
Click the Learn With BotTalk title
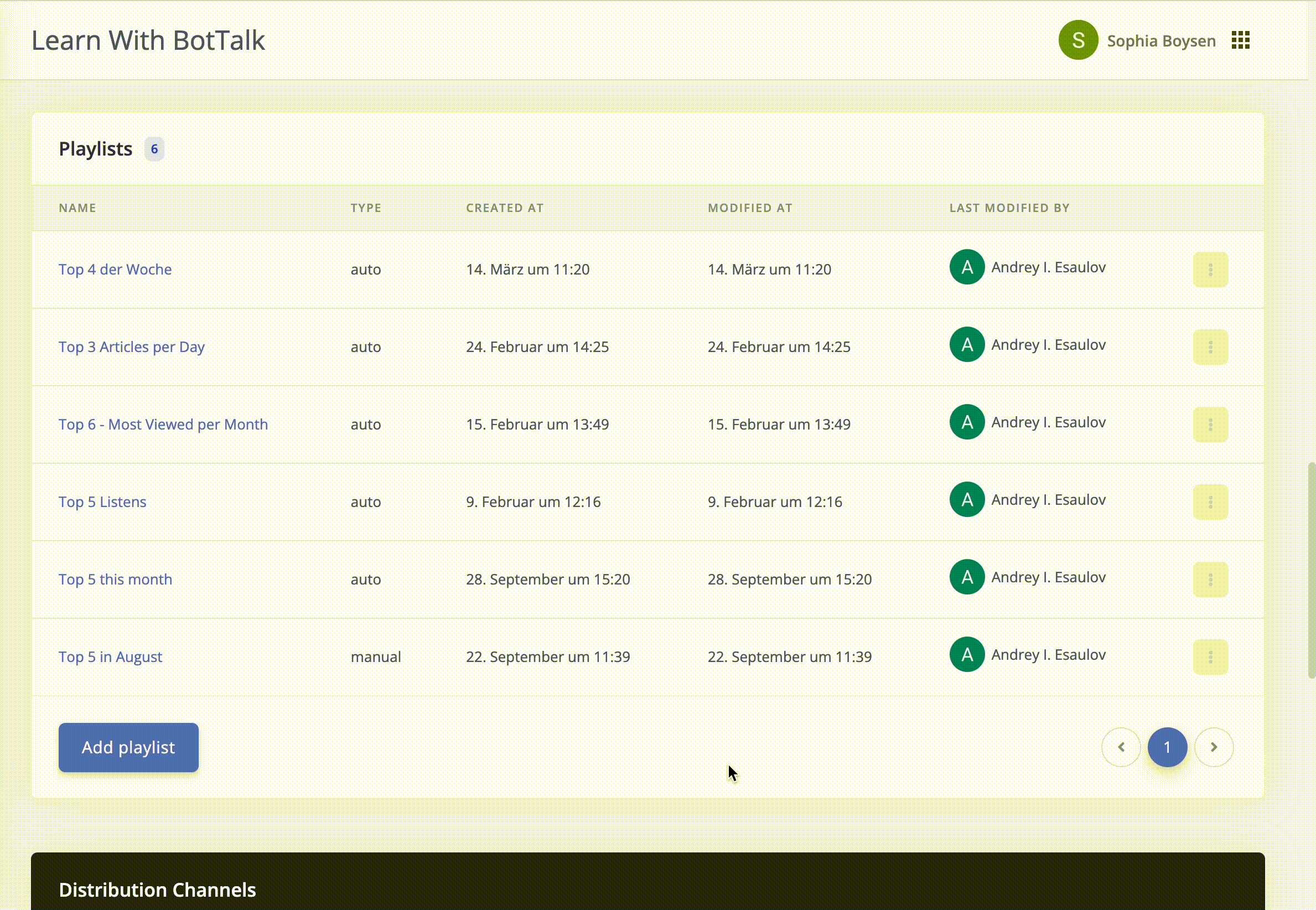click(x=148, y=40)
